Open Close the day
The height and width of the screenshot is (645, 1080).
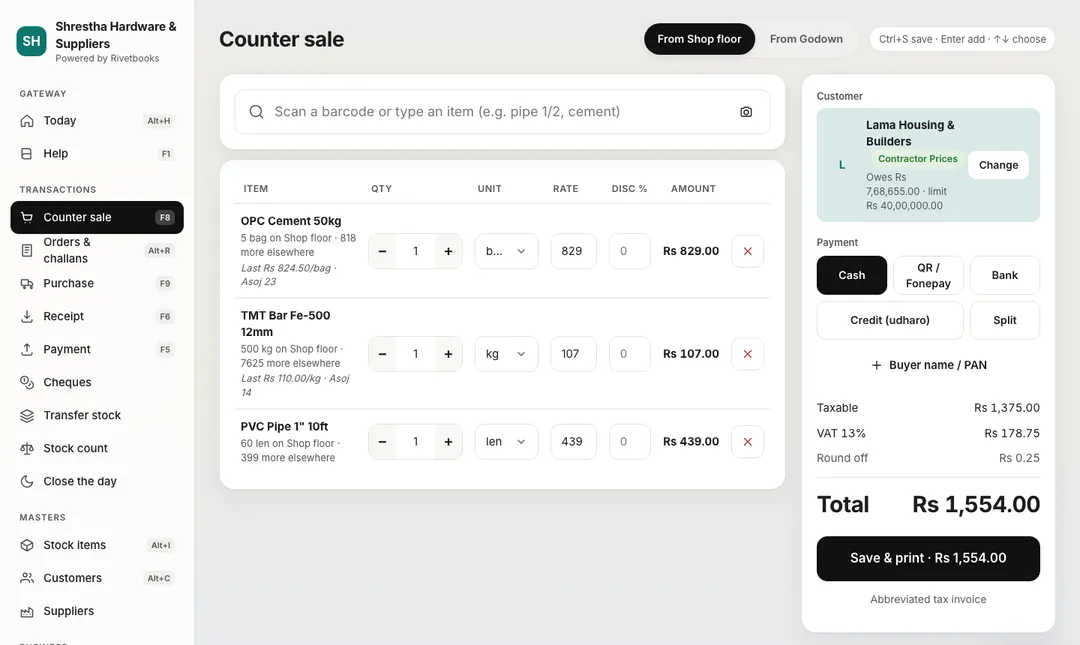click(97, 482)
